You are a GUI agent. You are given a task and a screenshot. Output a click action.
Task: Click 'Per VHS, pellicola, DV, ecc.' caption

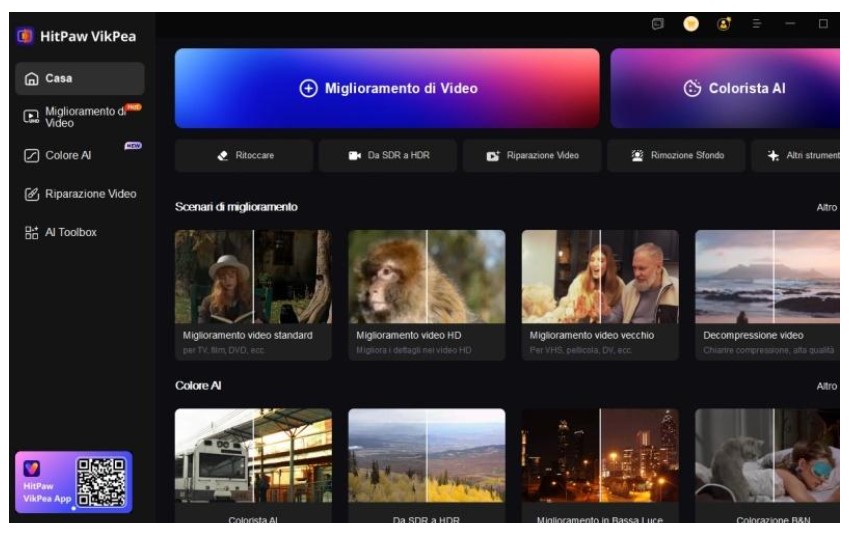coord(580,350)
